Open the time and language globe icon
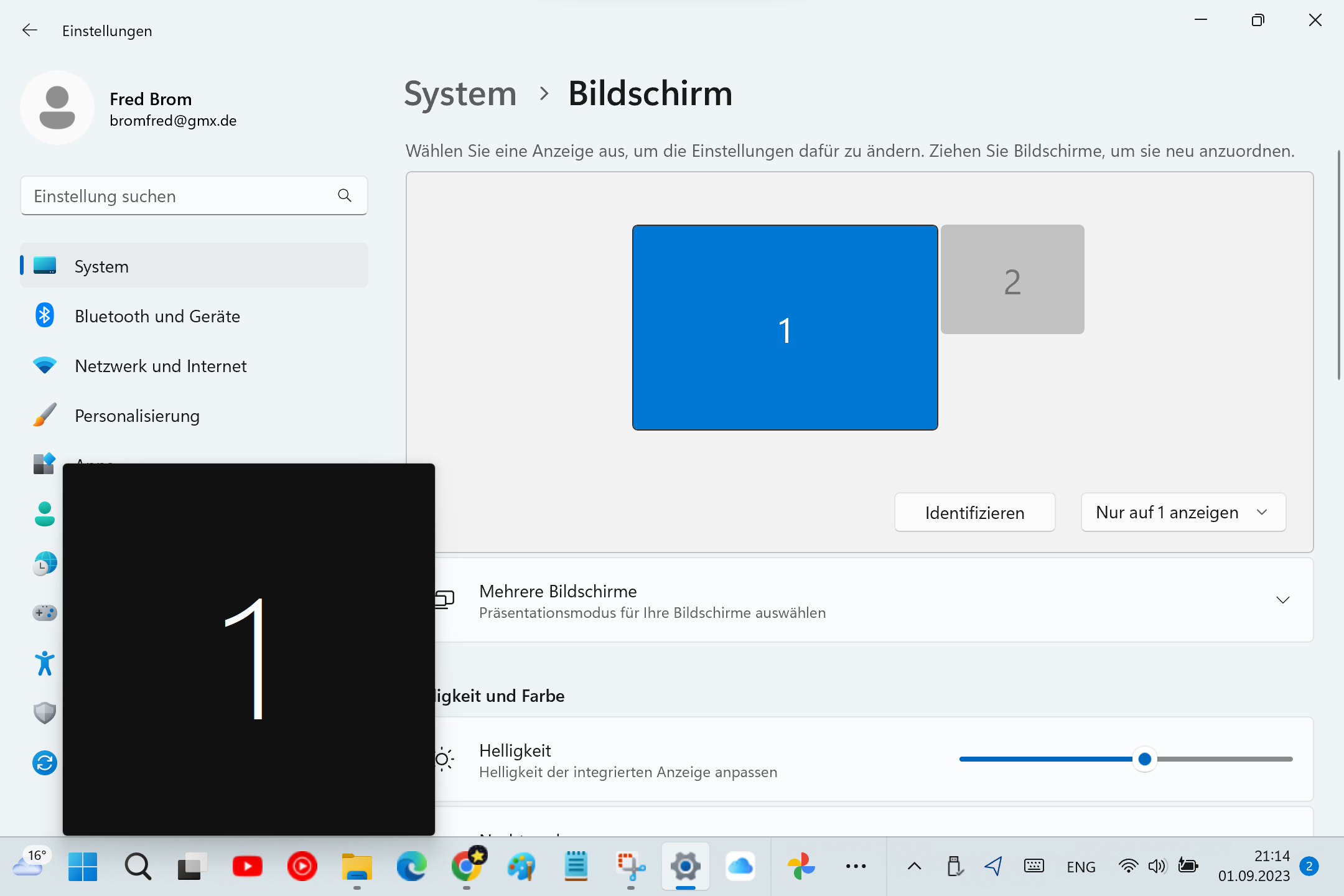 [44, 564]
